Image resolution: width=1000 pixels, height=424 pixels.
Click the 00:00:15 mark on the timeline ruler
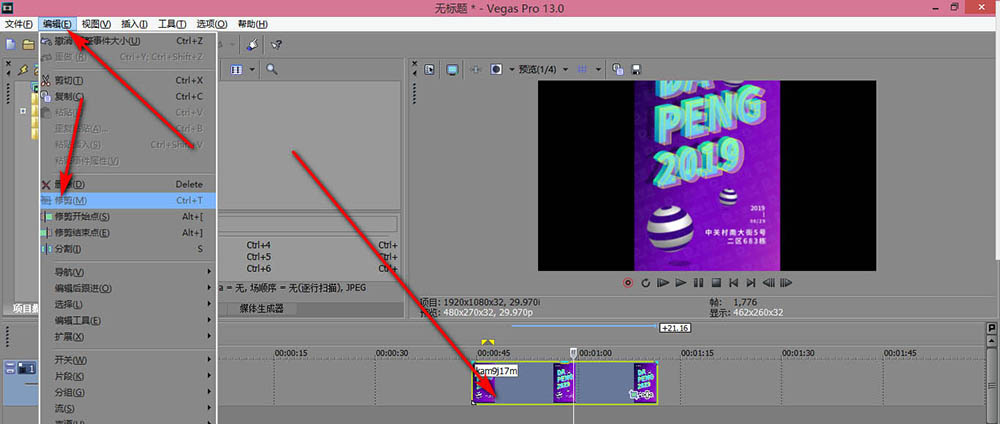tap(291, 353)
